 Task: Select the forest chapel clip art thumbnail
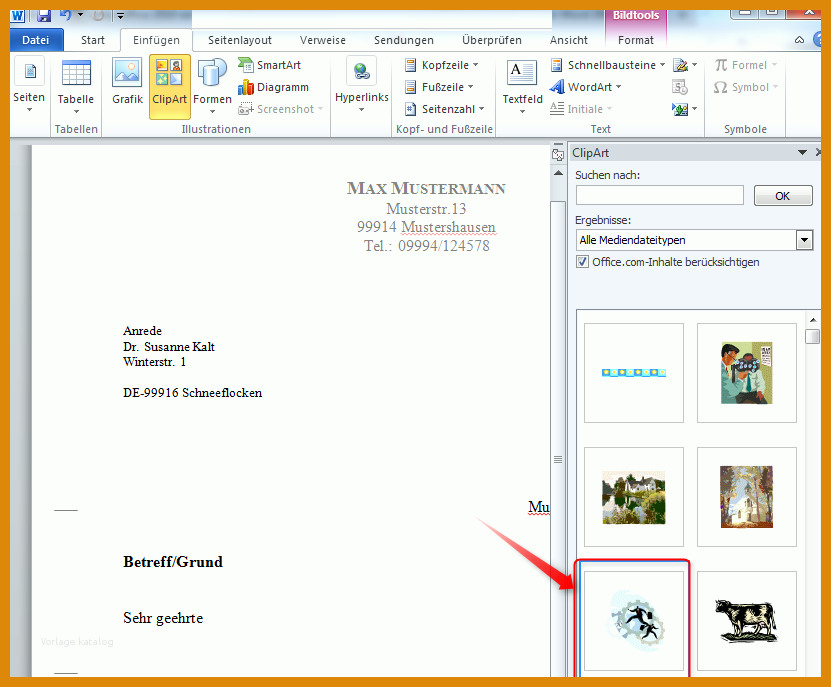(747, 497)
